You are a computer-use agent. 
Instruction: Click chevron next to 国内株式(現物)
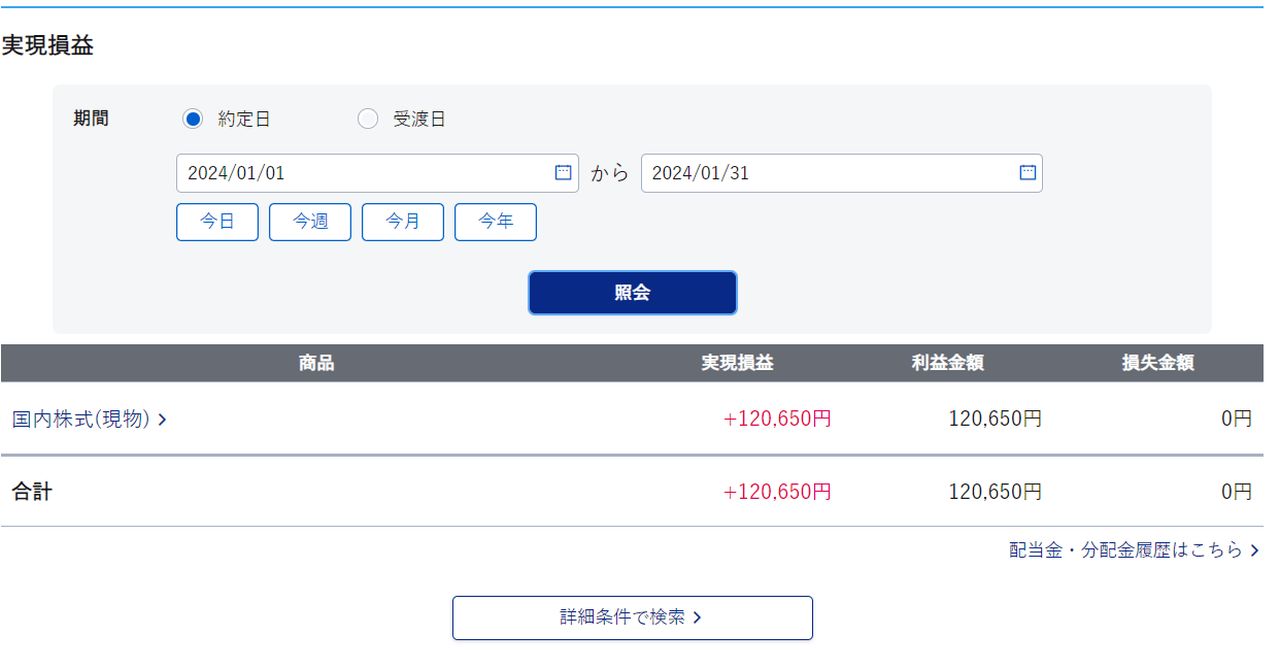[x=163, y=420]
